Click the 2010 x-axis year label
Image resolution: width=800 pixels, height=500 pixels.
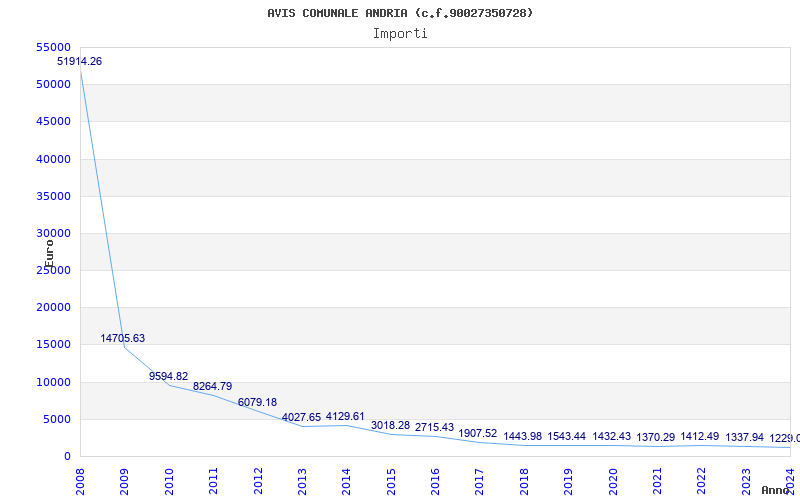coord(169,481)
